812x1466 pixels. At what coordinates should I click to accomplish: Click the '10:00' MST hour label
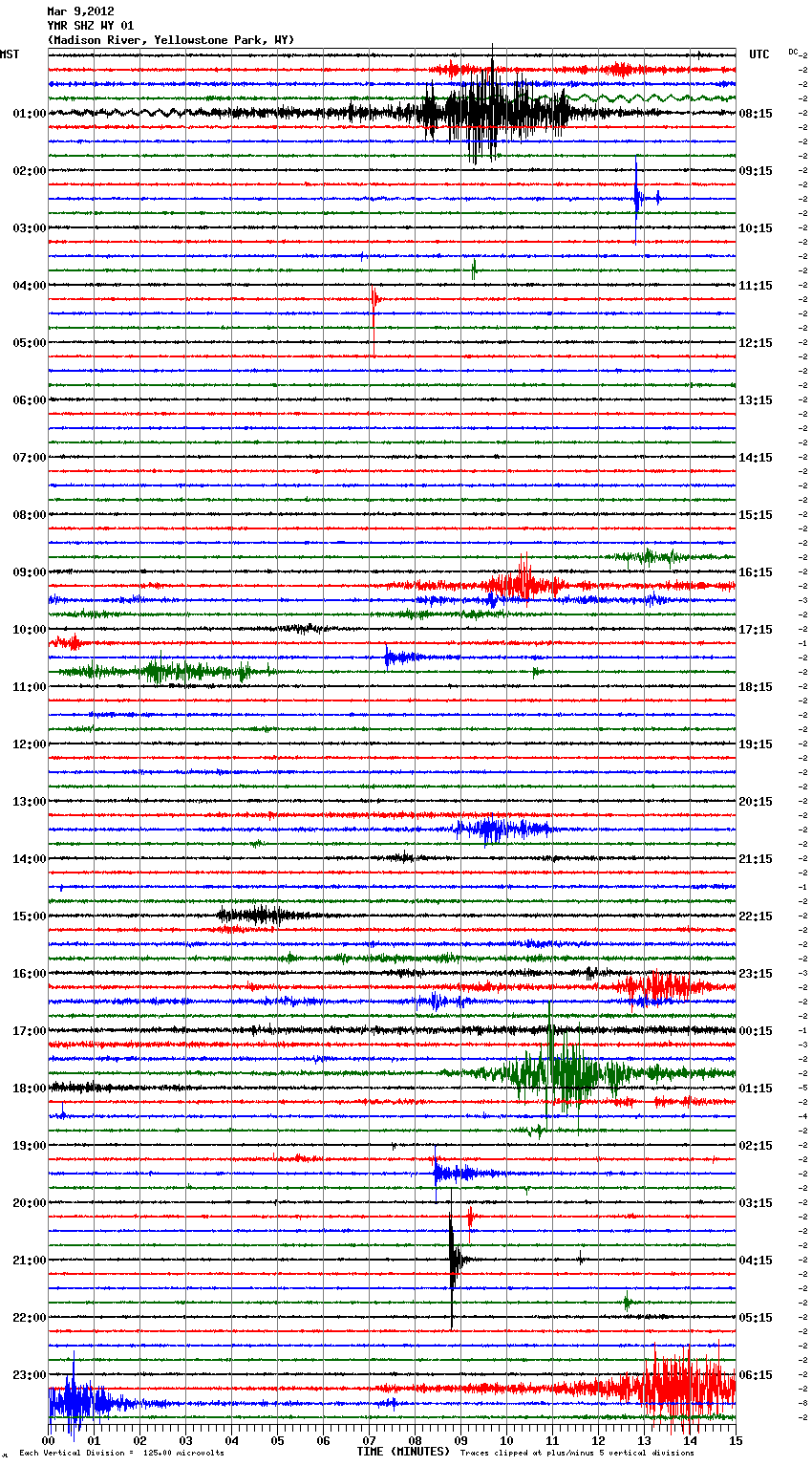point(29,630)
